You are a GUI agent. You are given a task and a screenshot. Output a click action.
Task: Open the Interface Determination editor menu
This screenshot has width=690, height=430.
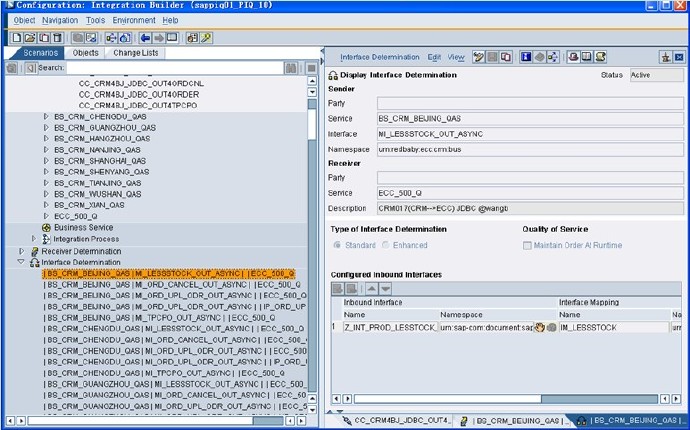tap(380, 57)
